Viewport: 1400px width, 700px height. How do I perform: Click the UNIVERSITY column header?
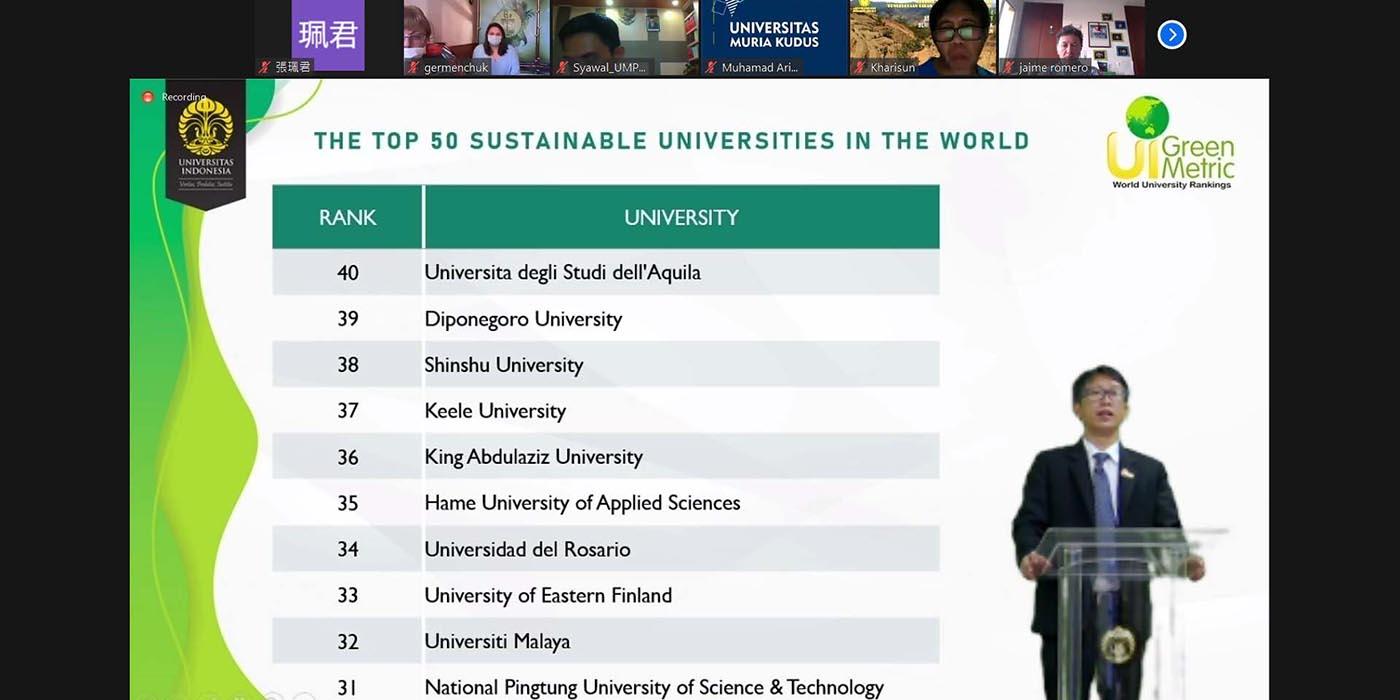pos(681,217)
